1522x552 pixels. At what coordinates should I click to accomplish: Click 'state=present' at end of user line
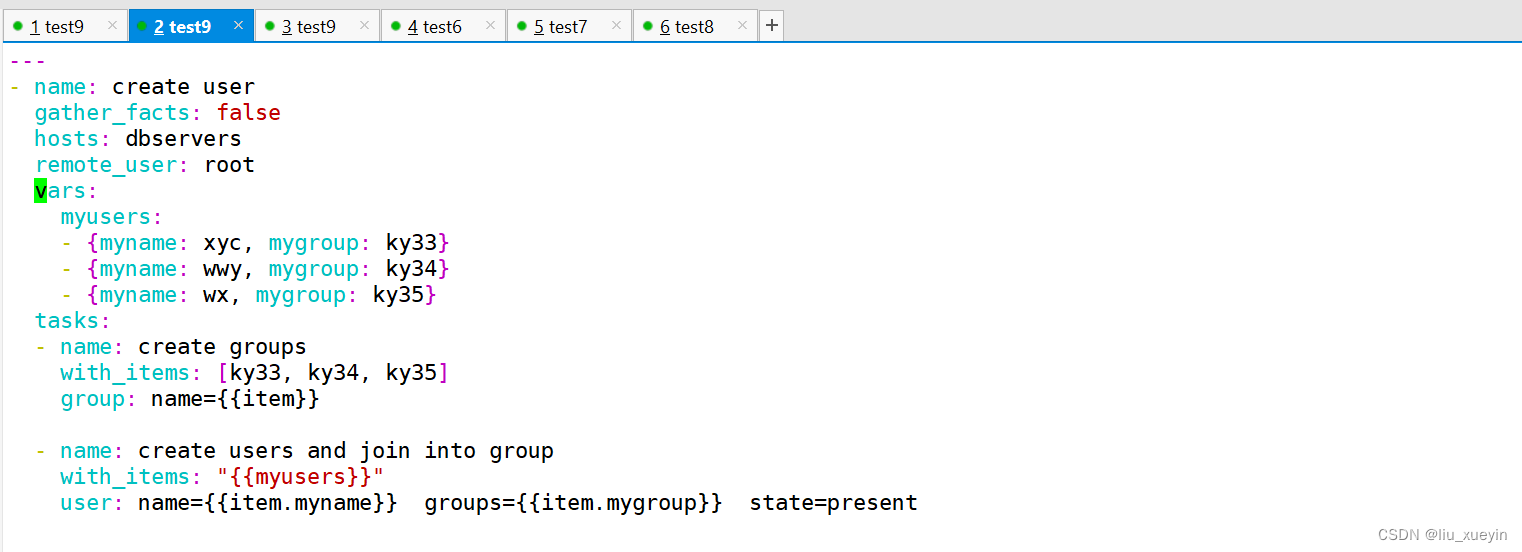pyautogui.click(x=834, y=503)
